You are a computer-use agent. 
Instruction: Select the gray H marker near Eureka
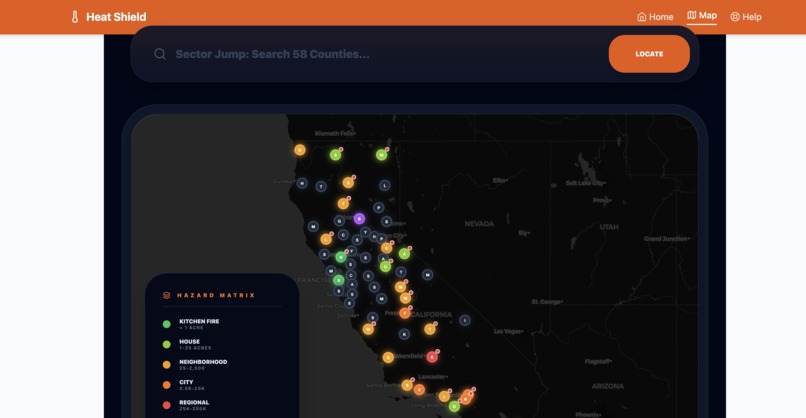pos(302,183)
